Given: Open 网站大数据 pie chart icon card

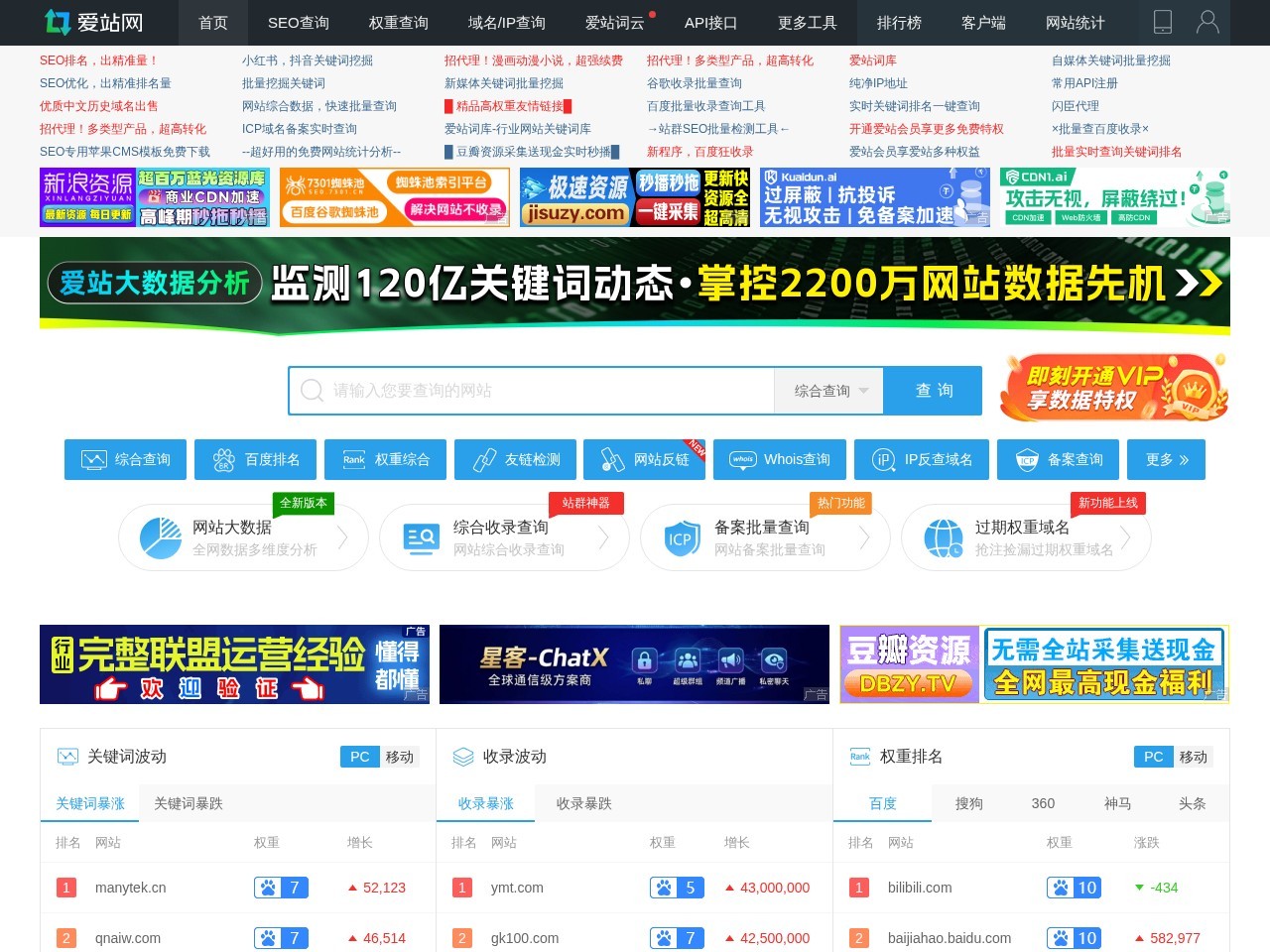Looking at the screenshot, I should 160,538.
